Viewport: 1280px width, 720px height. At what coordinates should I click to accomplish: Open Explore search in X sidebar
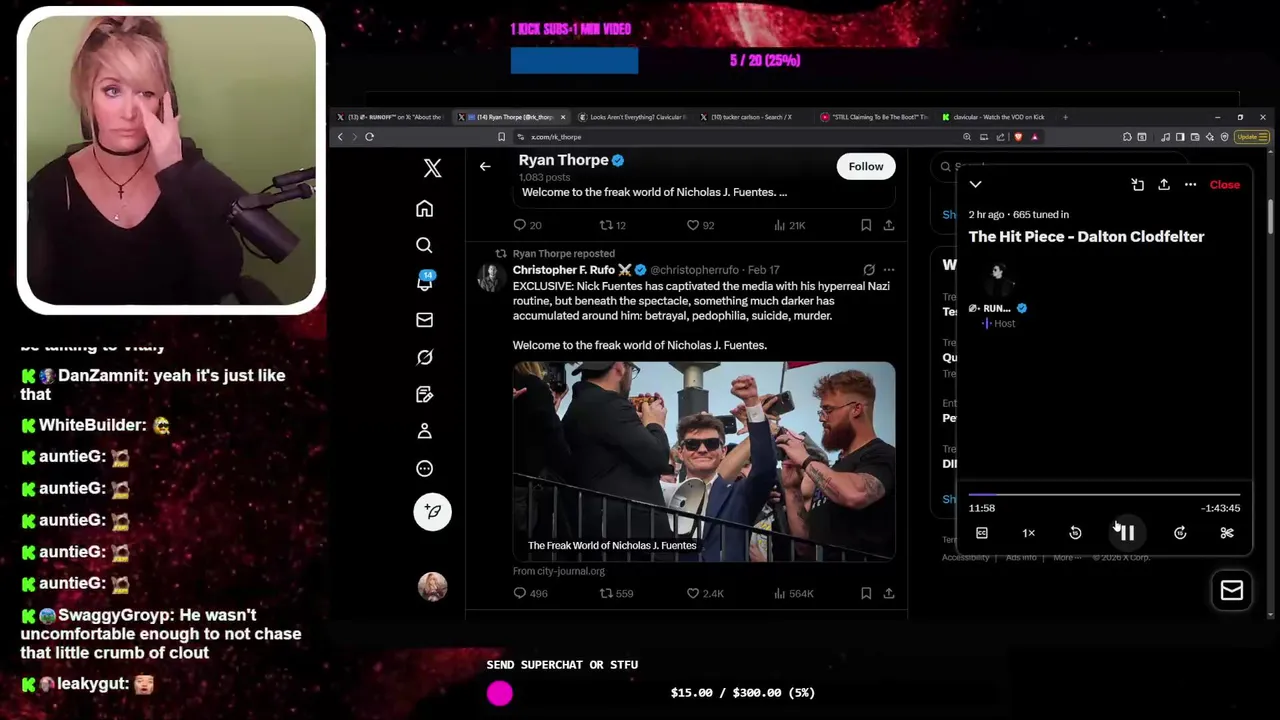point(424,245)
